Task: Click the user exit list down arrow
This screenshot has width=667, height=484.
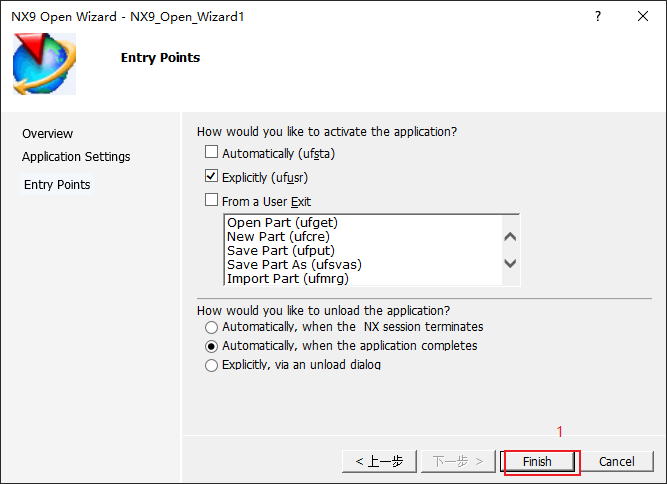Action: [510, 263]
